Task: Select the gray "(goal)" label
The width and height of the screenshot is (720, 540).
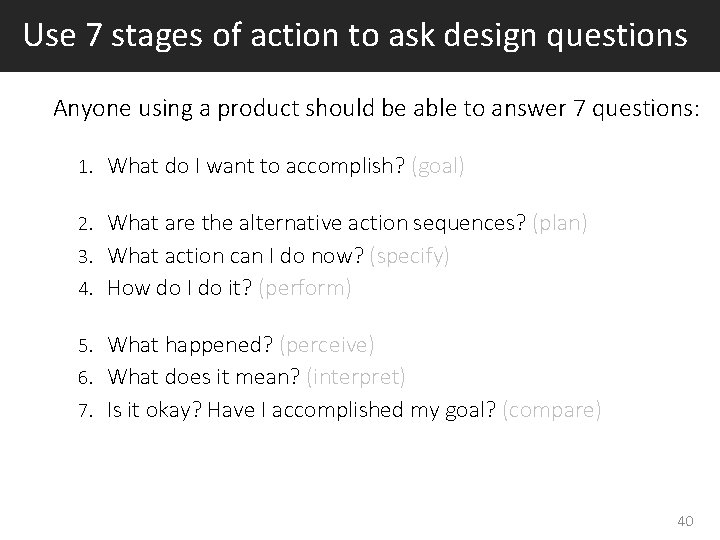Action: [x=438, y=166]
